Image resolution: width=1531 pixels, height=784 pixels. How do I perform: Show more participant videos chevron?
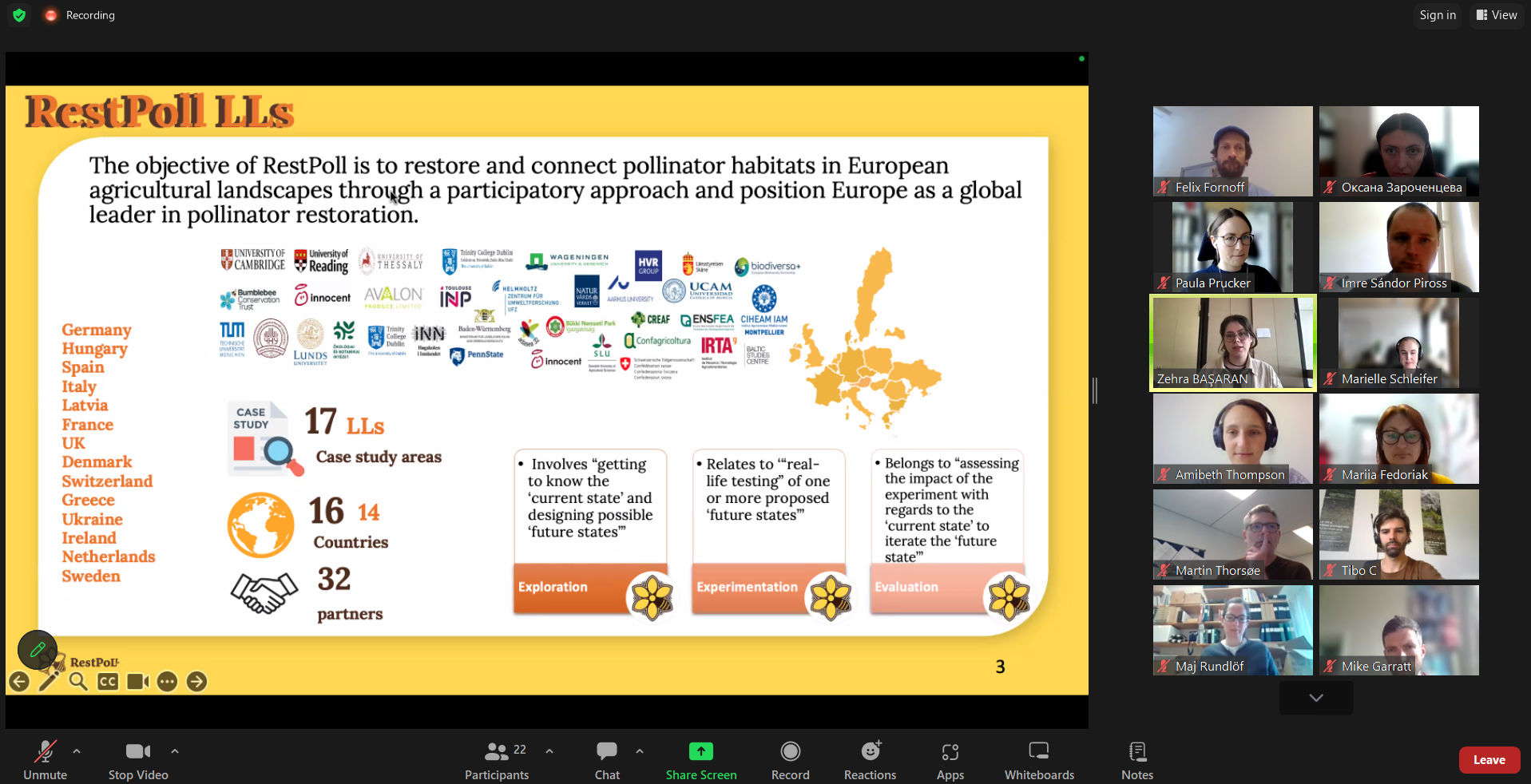tap(1316, 698)
